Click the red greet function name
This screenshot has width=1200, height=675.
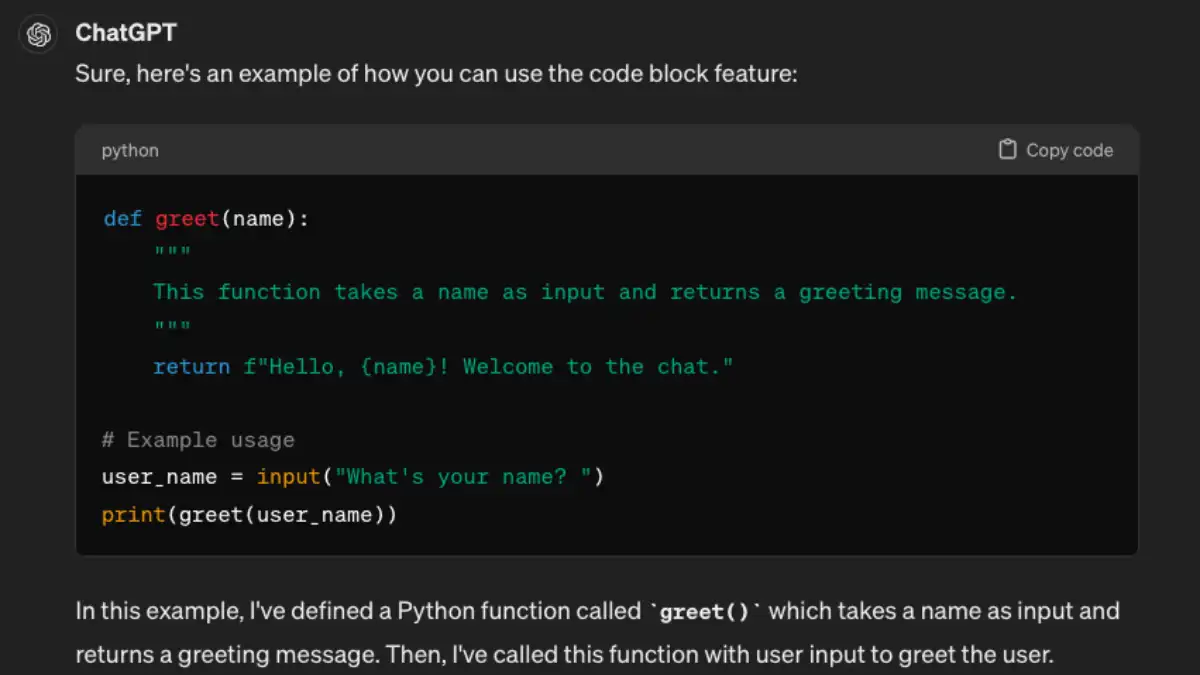(187, 218)
